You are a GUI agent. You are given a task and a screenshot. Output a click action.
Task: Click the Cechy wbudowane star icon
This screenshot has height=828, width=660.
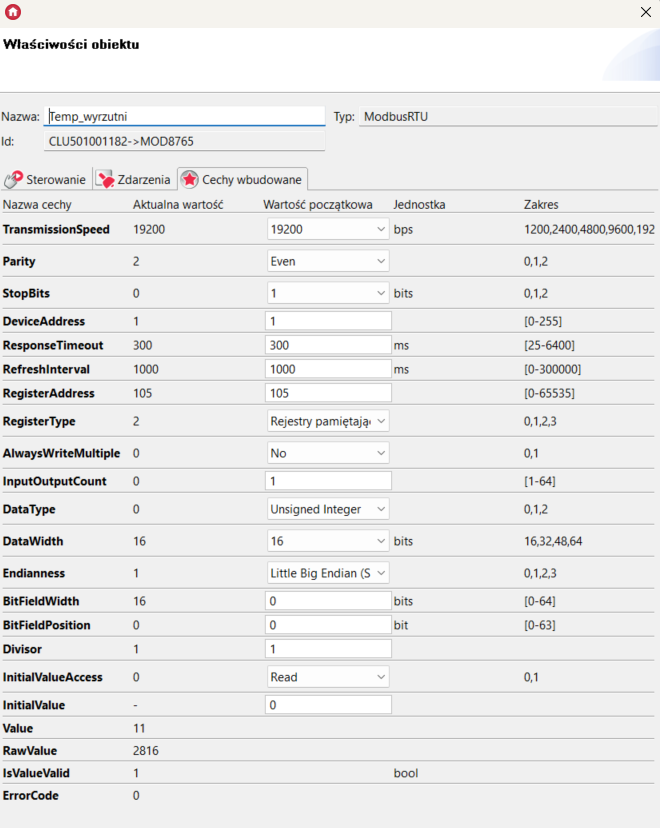point(189,180)
